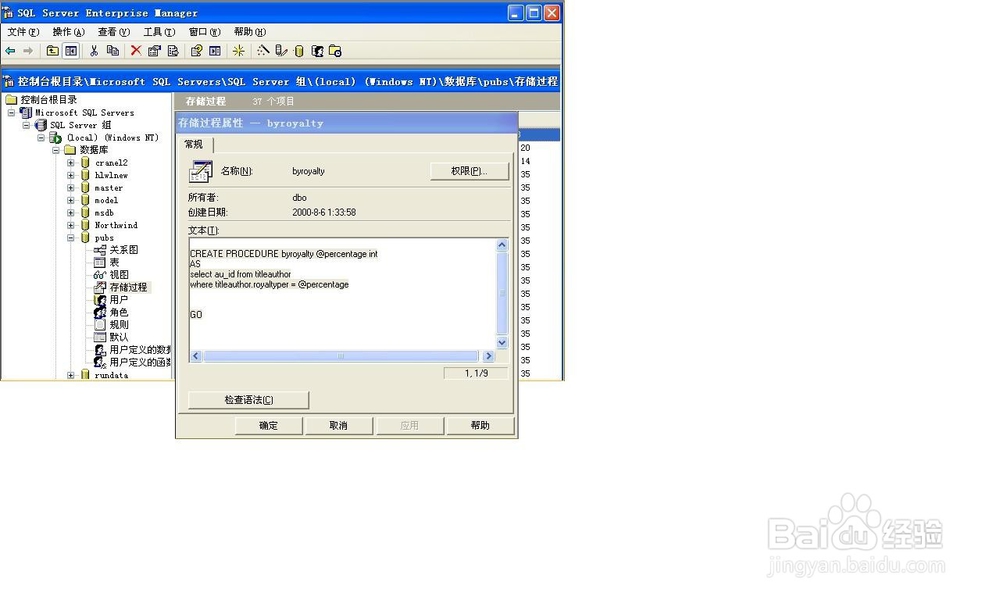Click the Copy toolbar icon
The width and height of the screenshot is (1000, 600).
[113, 51]
